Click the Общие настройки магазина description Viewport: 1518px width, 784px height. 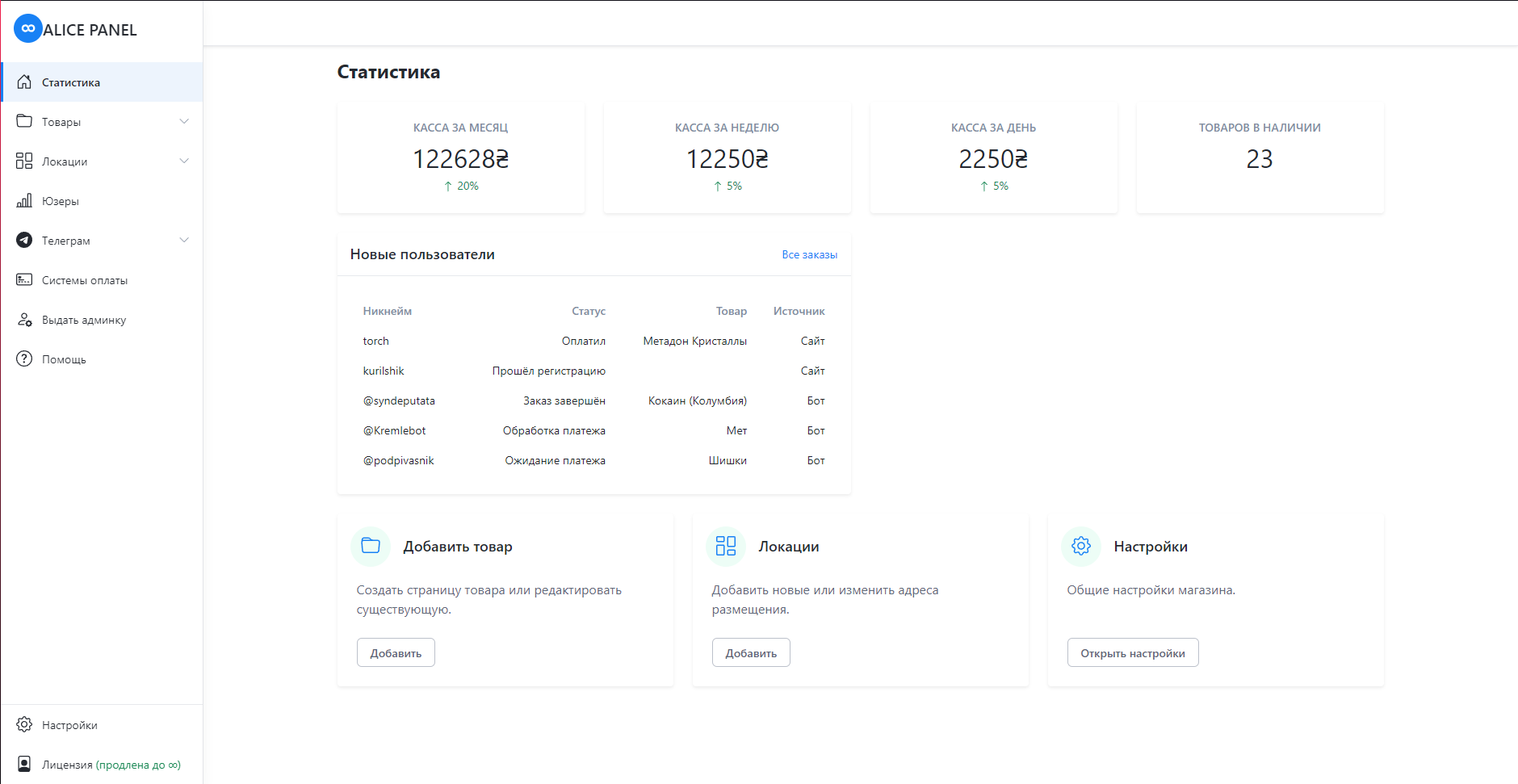click(x=1151, y=590)
